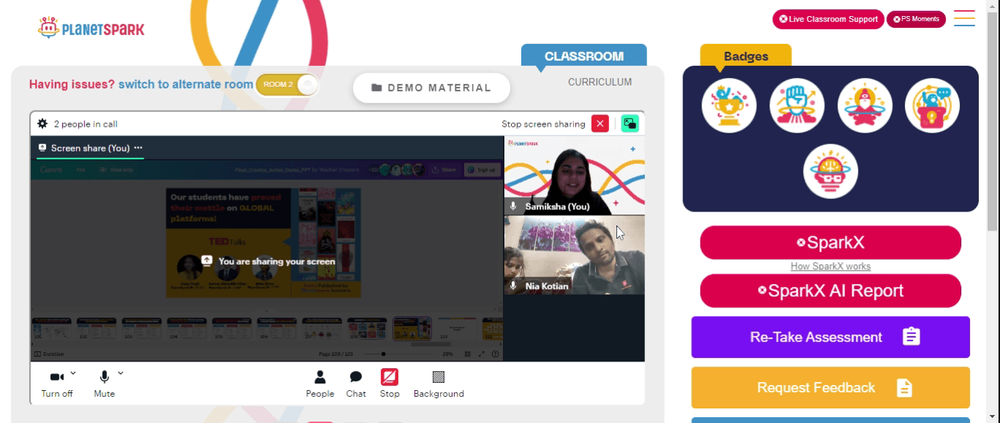This screenshot has height=423, width=1000.
Task: Click Re-Take Assessment button
Action: tap(830, 337)
